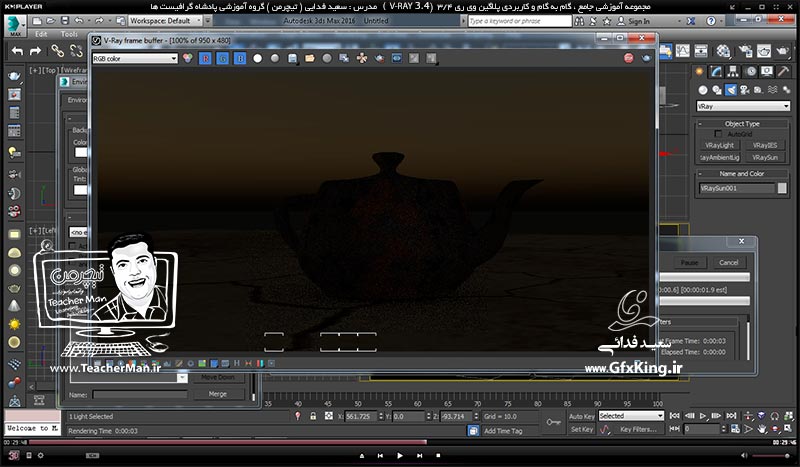The width and height of the screenshot is (800, 467).
Task: Select the Geometry category icon
Action: [x=703, y=90]
